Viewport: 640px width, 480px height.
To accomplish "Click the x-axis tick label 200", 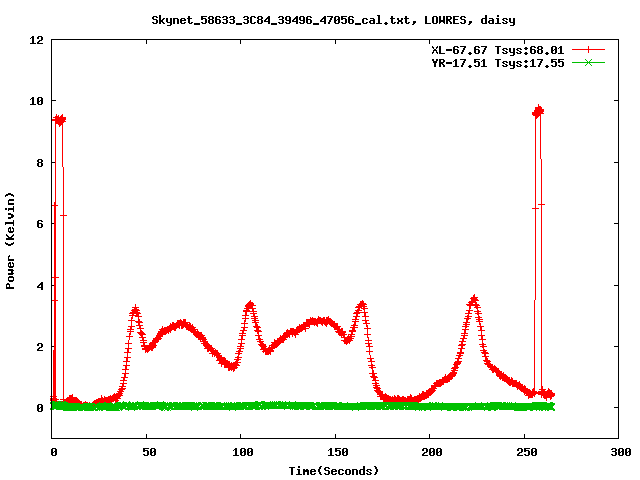I will [432, 452].
